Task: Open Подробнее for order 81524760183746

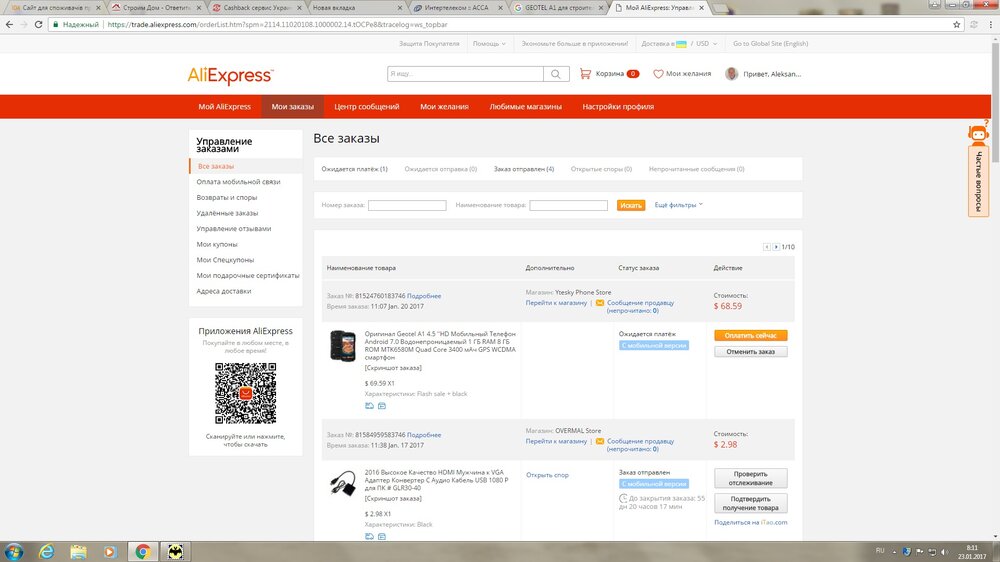Action: pyautogui.click(x=424, y=296)
